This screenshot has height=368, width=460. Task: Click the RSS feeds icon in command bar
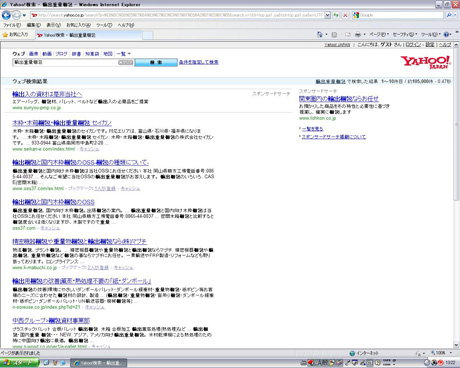[334, 34]
